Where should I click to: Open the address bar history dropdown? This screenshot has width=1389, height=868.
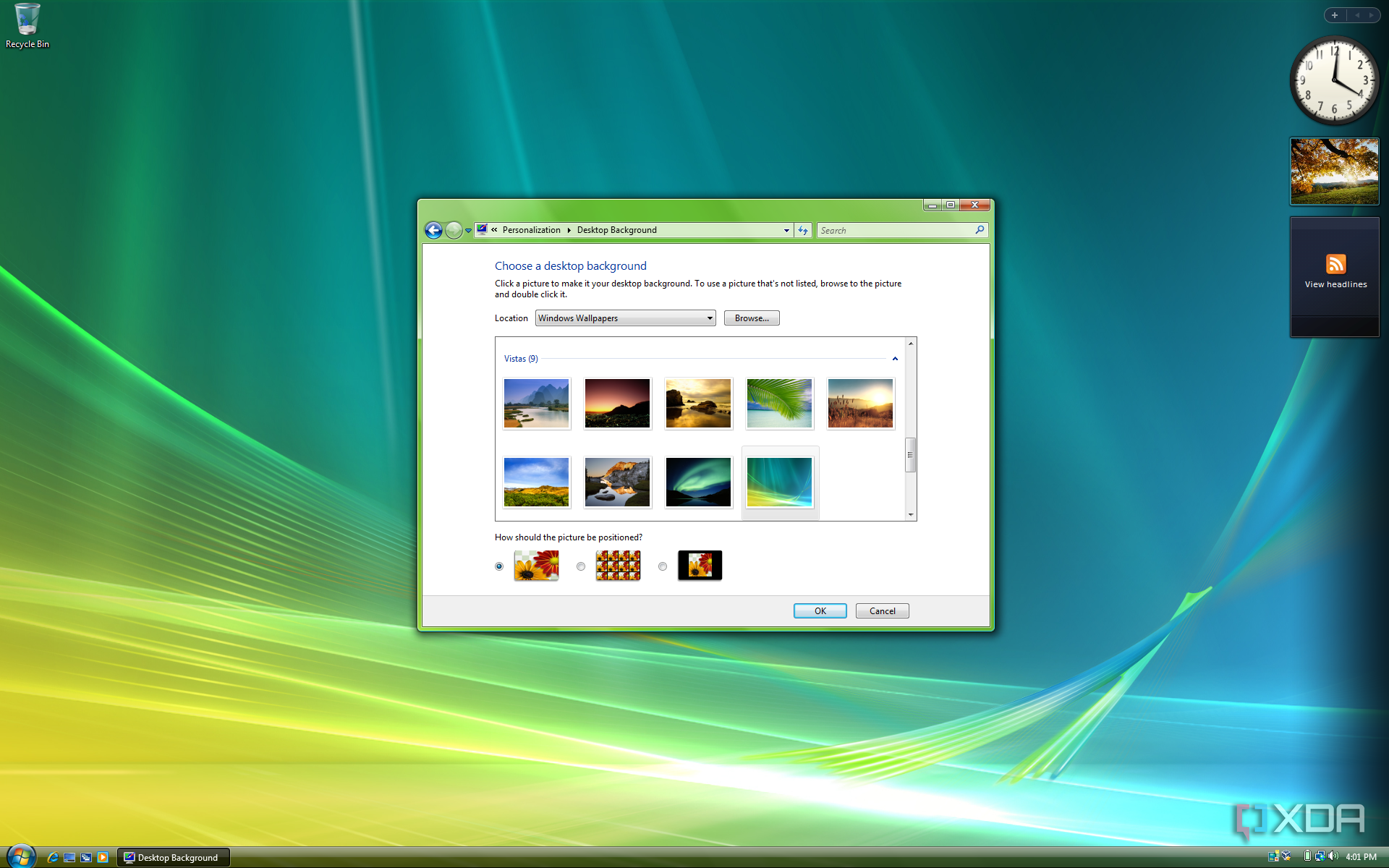786,230
